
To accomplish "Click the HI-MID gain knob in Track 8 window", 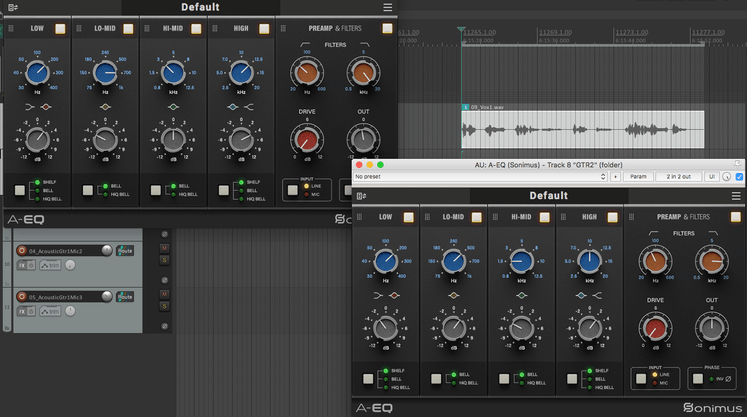I will [521, 328].
